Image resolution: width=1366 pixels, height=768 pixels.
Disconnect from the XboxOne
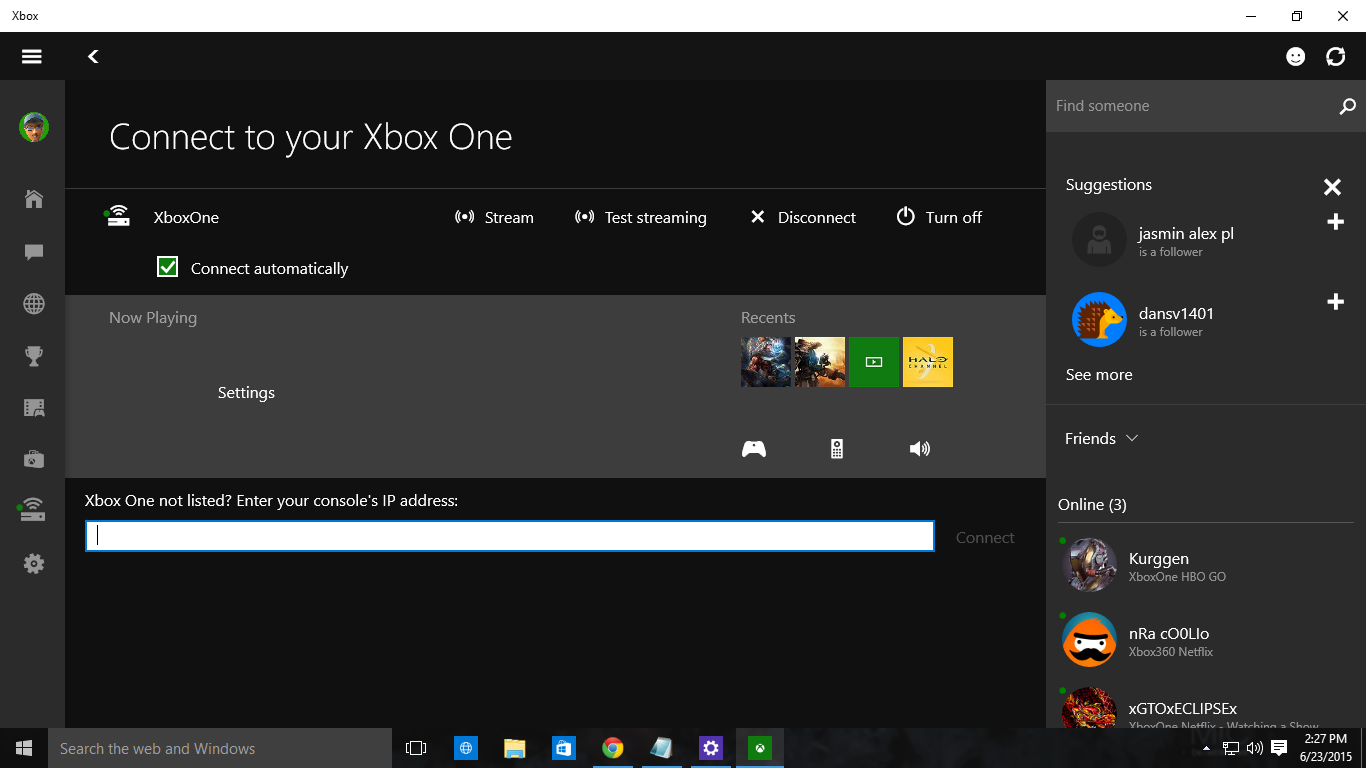(803, 217)
